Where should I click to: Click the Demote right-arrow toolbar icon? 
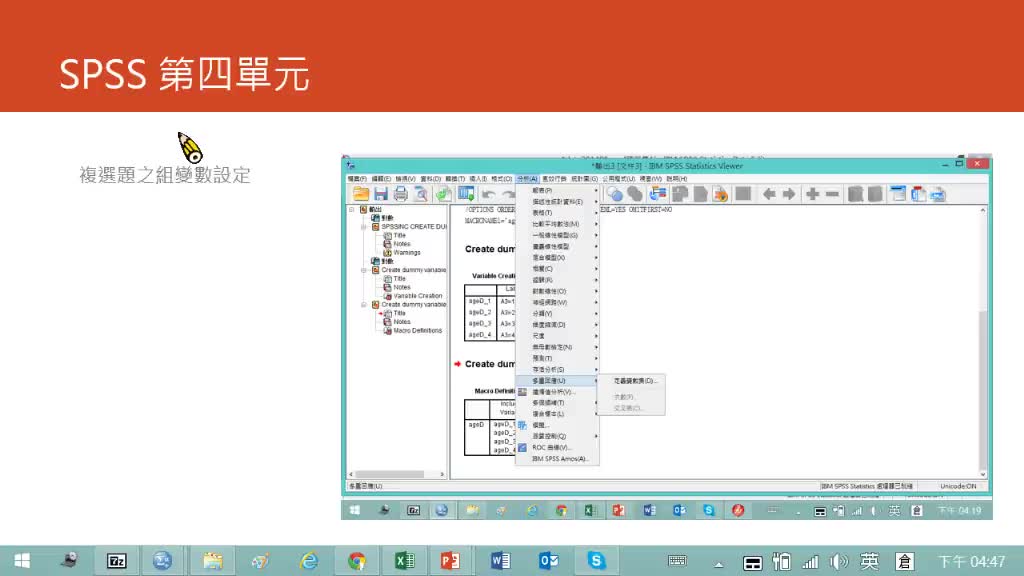coord(789,194)
